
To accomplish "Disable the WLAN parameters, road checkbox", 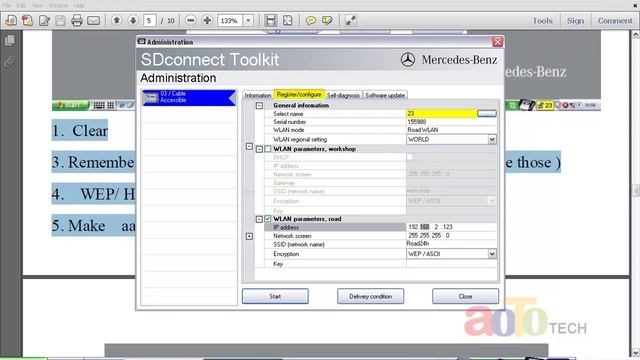I will [x=268, y=219].
